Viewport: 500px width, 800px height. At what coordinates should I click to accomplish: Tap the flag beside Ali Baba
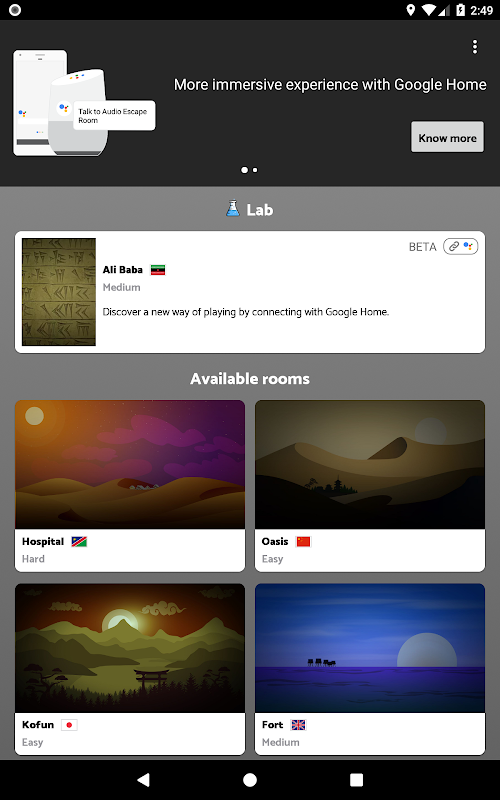pos(158,270)
